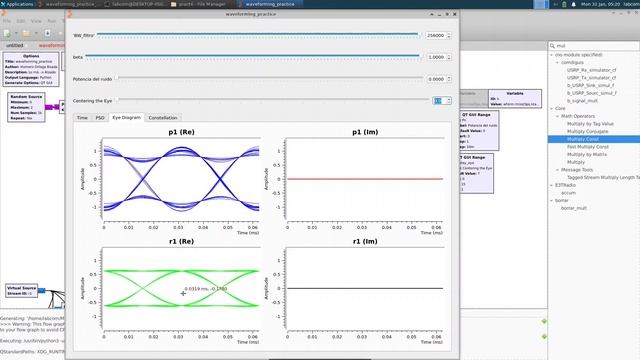Select USRP_Tx_simulator_cf block in tree
640x360 pixels.
(x=591, y=78)
